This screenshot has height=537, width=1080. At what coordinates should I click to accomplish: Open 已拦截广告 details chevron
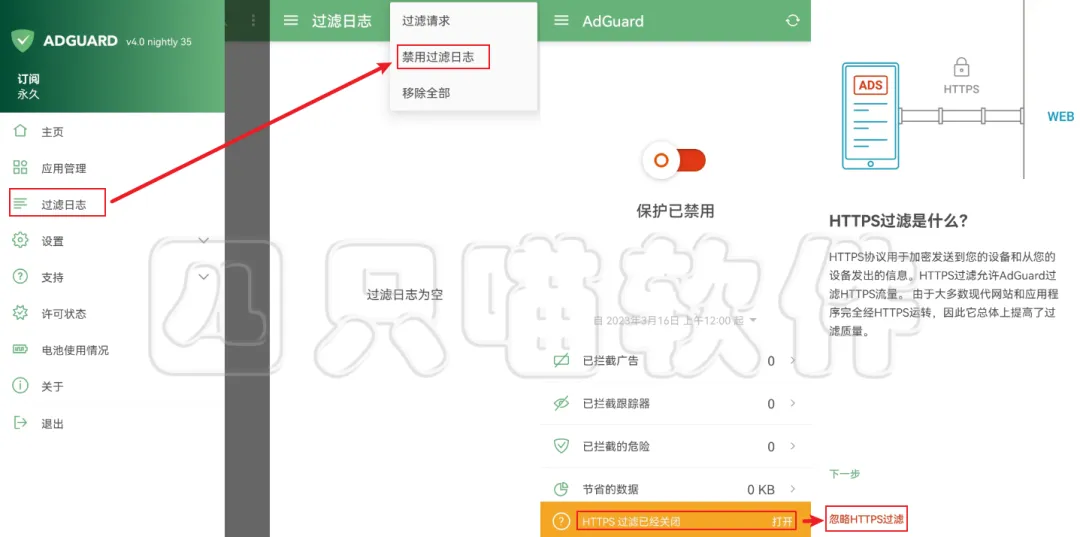click(793, 361)
